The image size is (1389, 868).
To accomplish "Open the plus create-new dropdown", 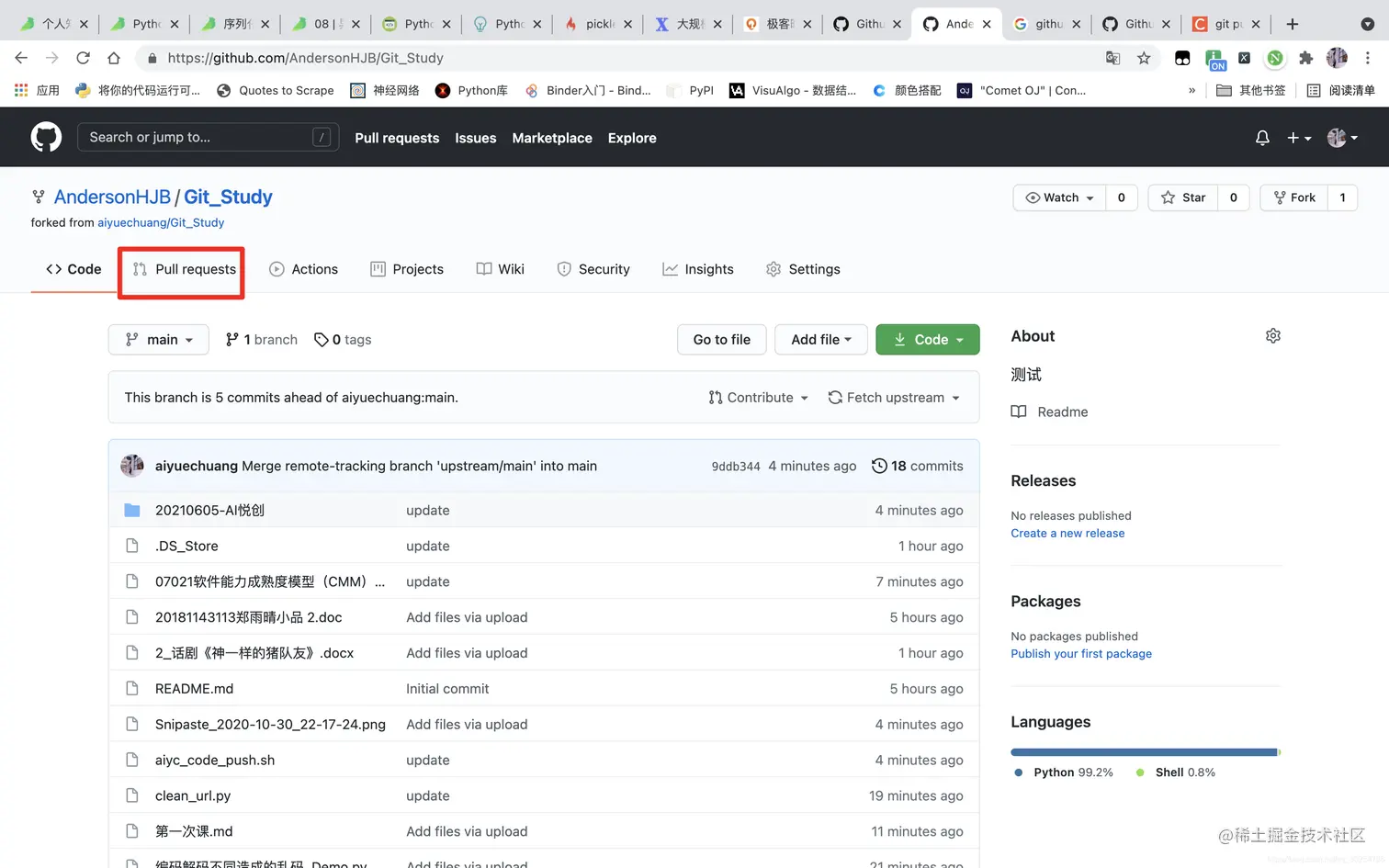I will 1299,138.
